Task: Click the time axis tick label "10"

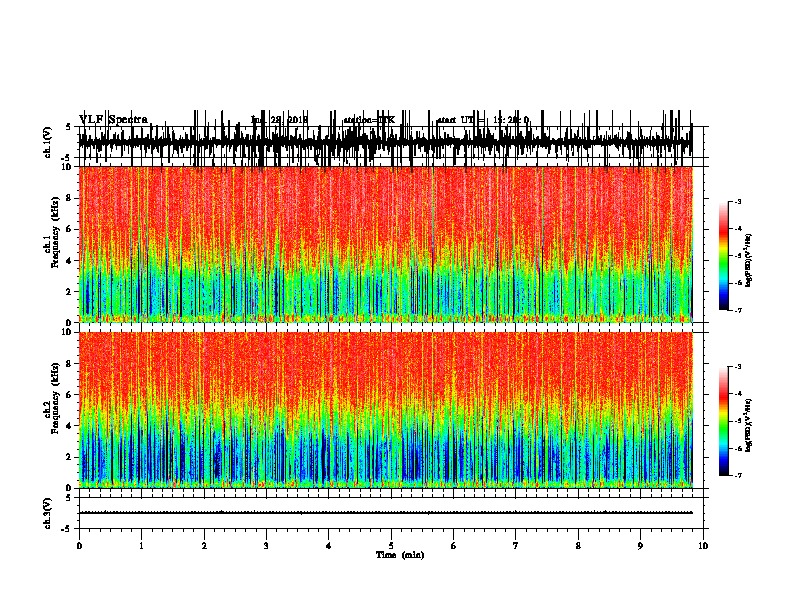Action: 703,546
